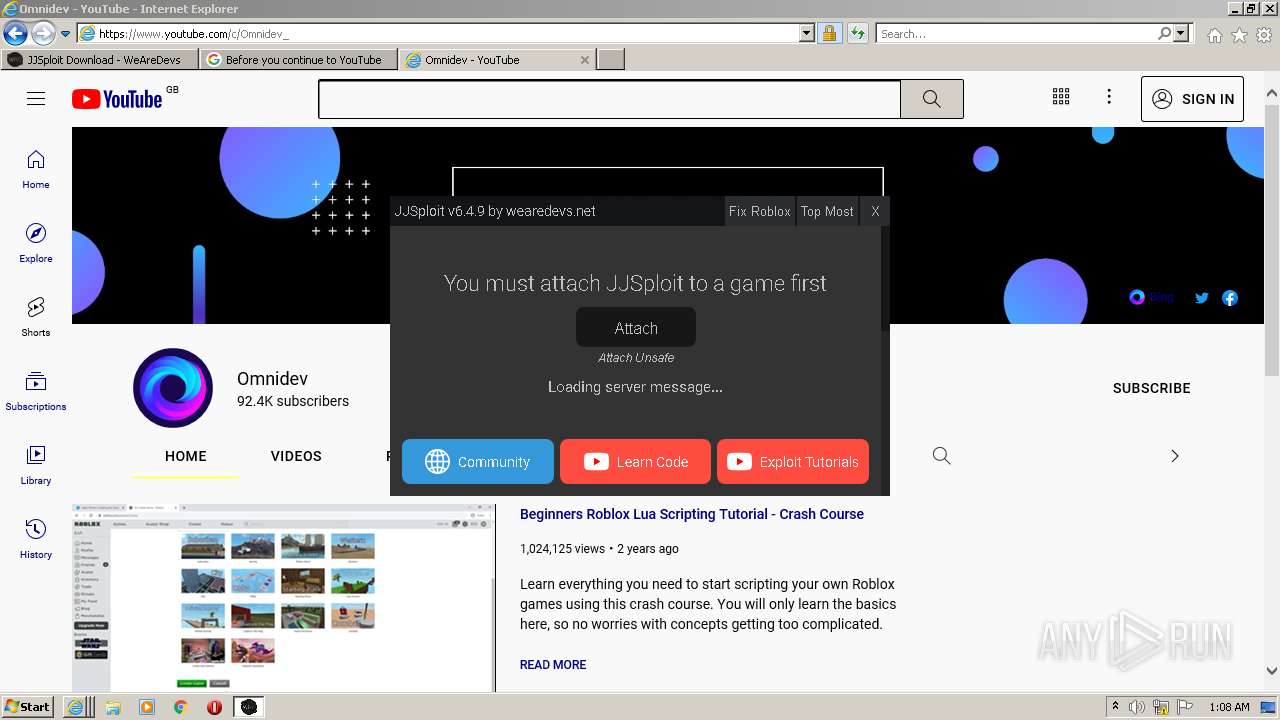This screenshot has height=720, width=1280.
Task: Click the IE search box
Action: (x=1016, y=33)
